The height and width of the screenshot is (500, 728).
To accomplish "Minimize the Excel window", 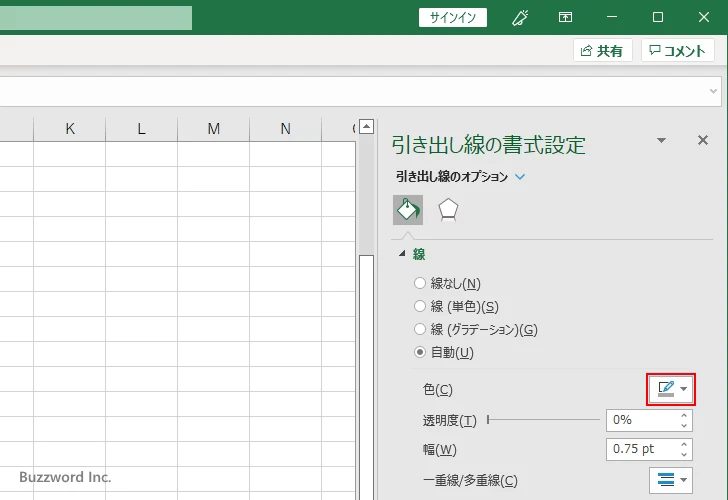I will tap(612, 18).
